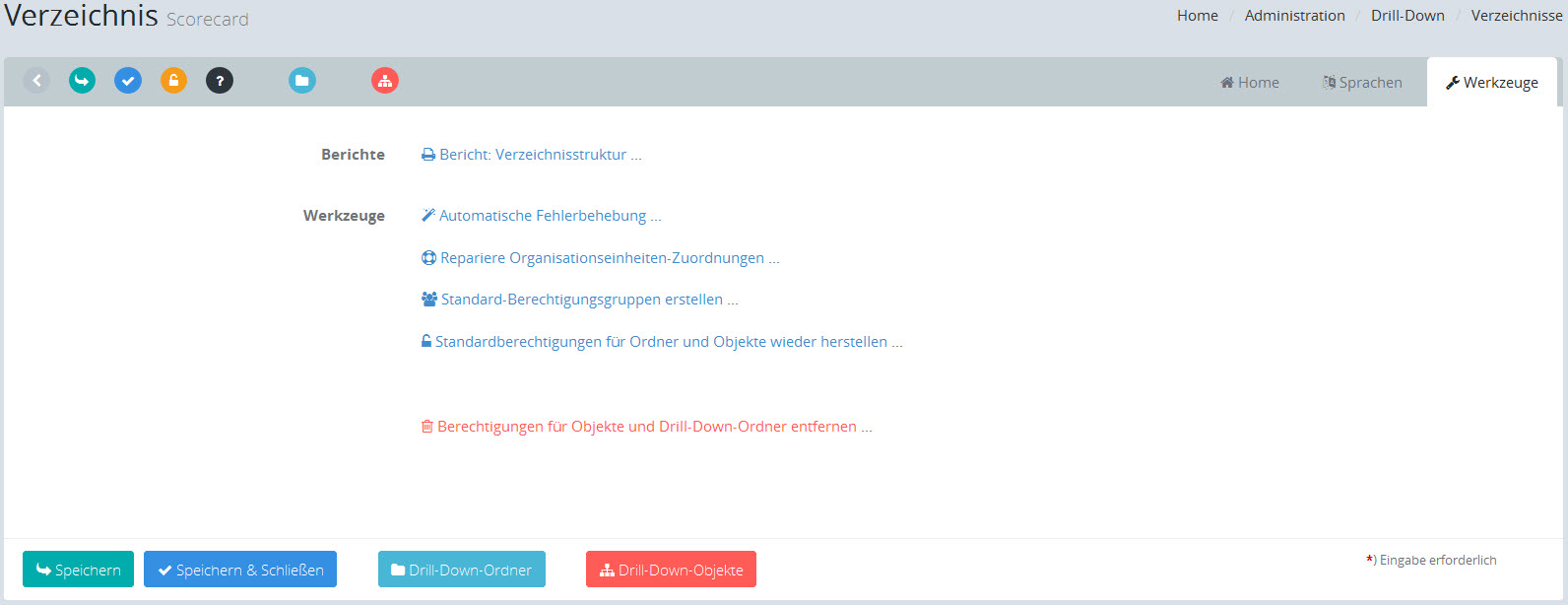Switch to the Sprachen tab
Viewport: 1568px width, 605px height.
coord(1362,83)
